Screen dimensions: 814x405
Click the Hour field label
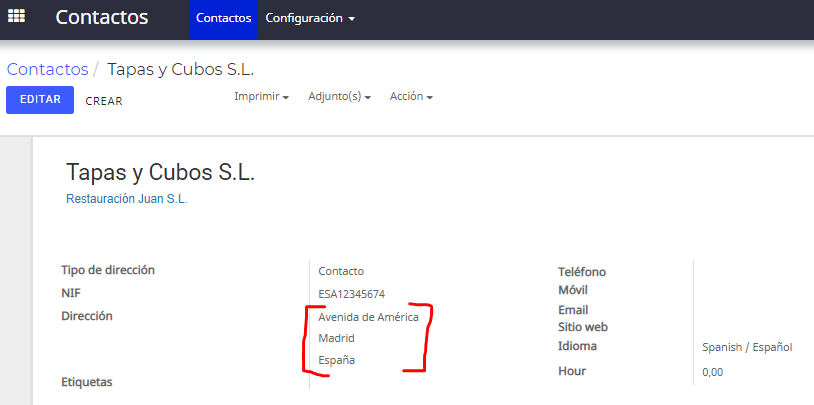[x=572, y=371]
